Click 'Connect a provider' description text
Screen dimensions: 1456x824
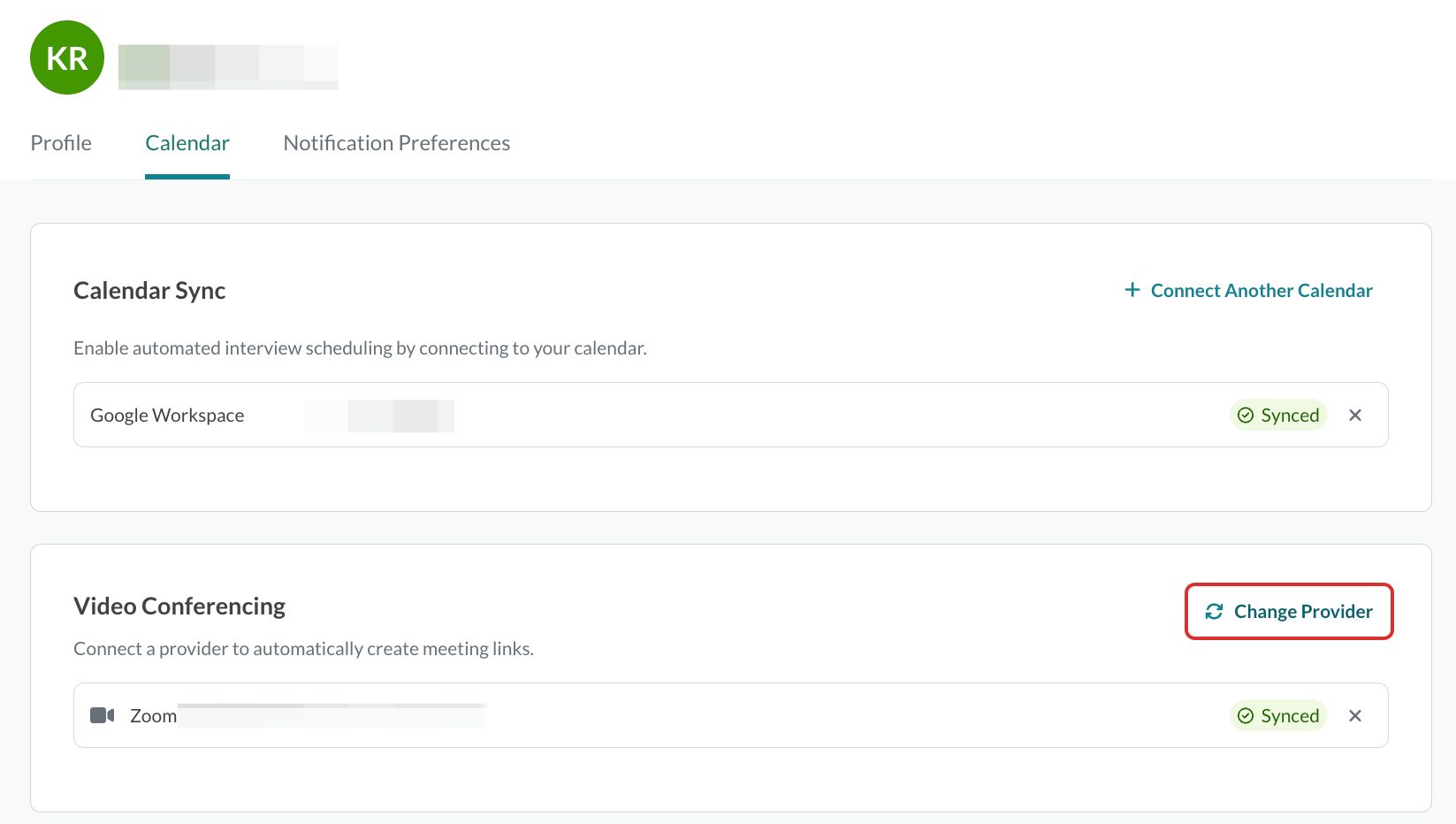pos(303,649)
